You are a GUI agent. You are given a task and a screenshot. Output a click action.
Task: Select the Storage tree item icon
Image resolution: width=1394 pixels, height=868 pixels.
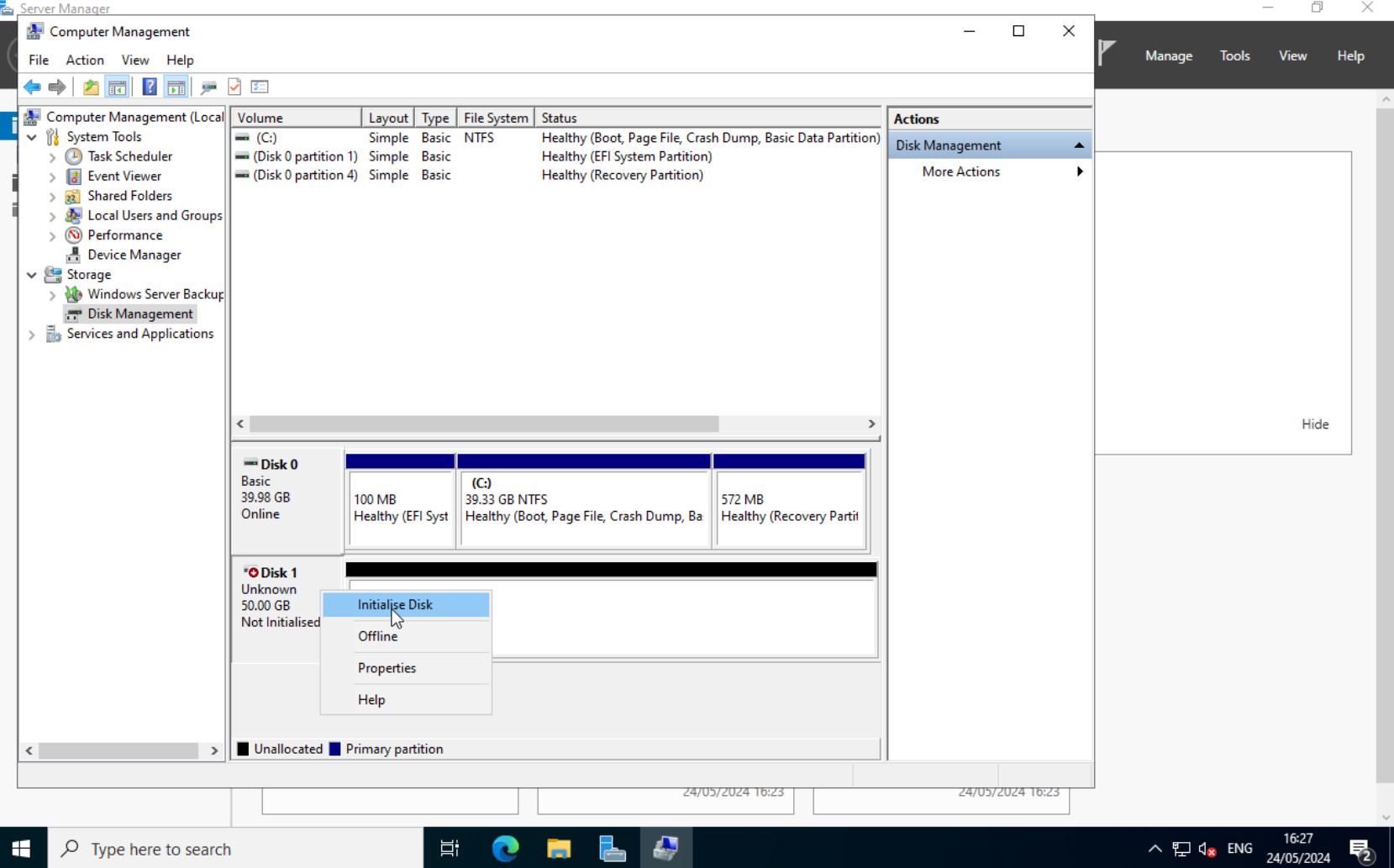tap(53, 274)
